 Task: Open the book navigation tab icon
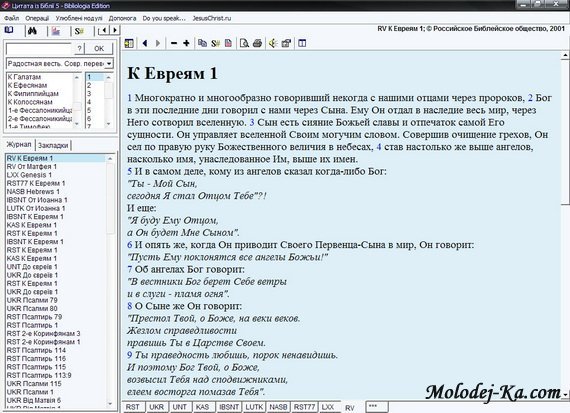coord(9,30)
